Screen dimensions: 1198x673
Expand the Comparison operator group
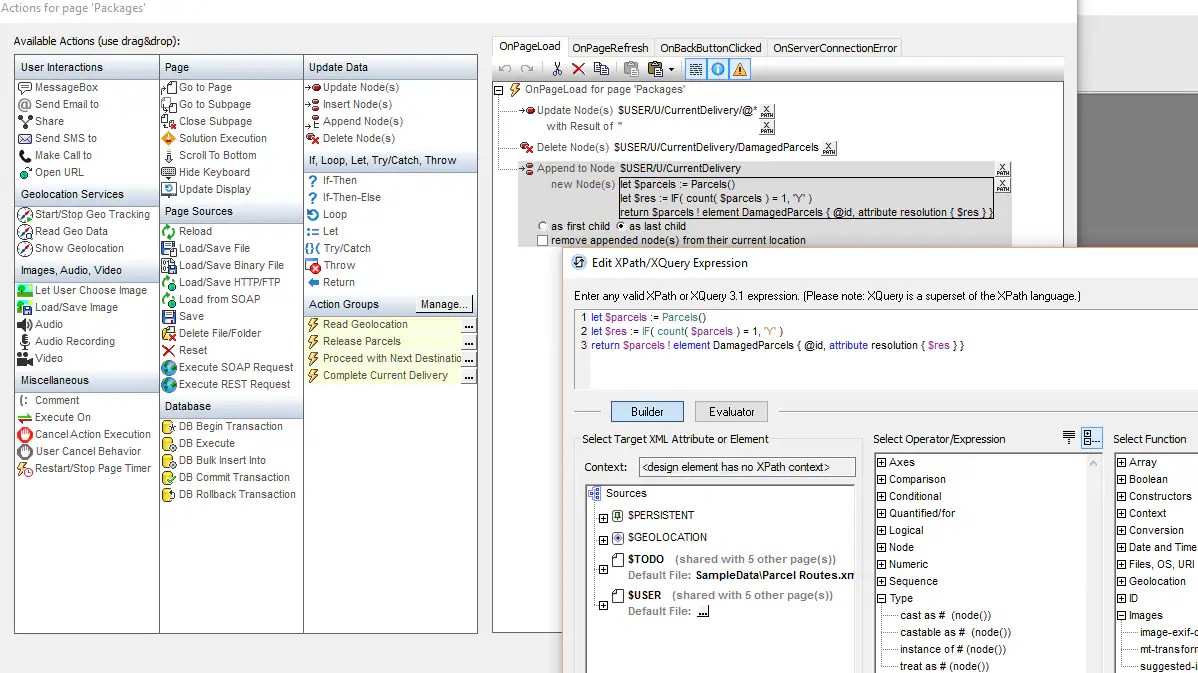click(882, 480)
